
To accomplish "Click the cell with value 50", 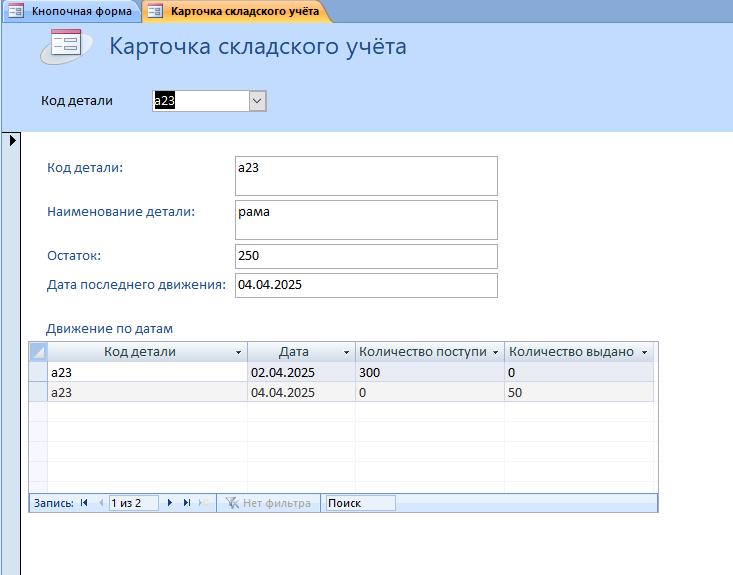I will tap(579, 392).
